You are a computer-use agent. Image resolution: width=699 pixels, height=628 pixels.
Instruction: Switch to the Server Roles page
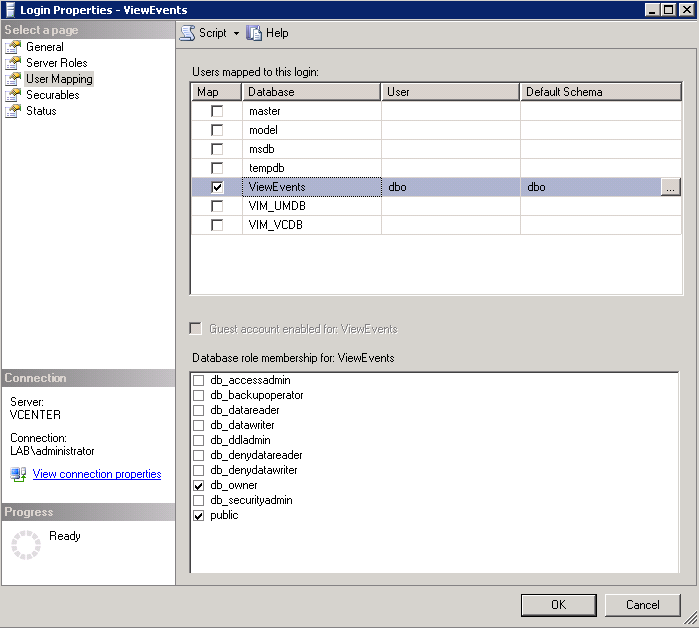57,63
